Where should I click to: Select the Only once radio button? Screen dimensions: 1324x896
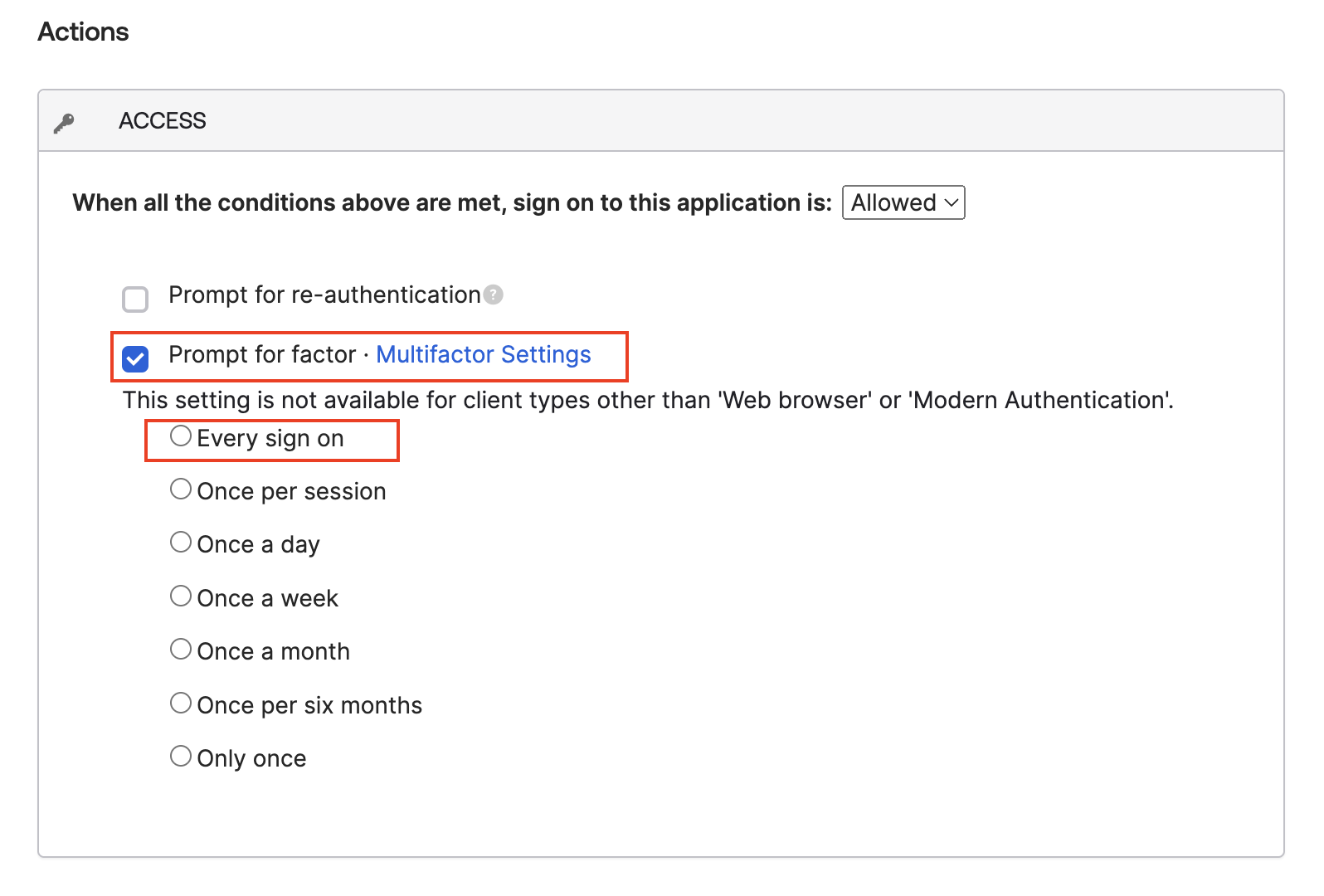pos(181,757)
